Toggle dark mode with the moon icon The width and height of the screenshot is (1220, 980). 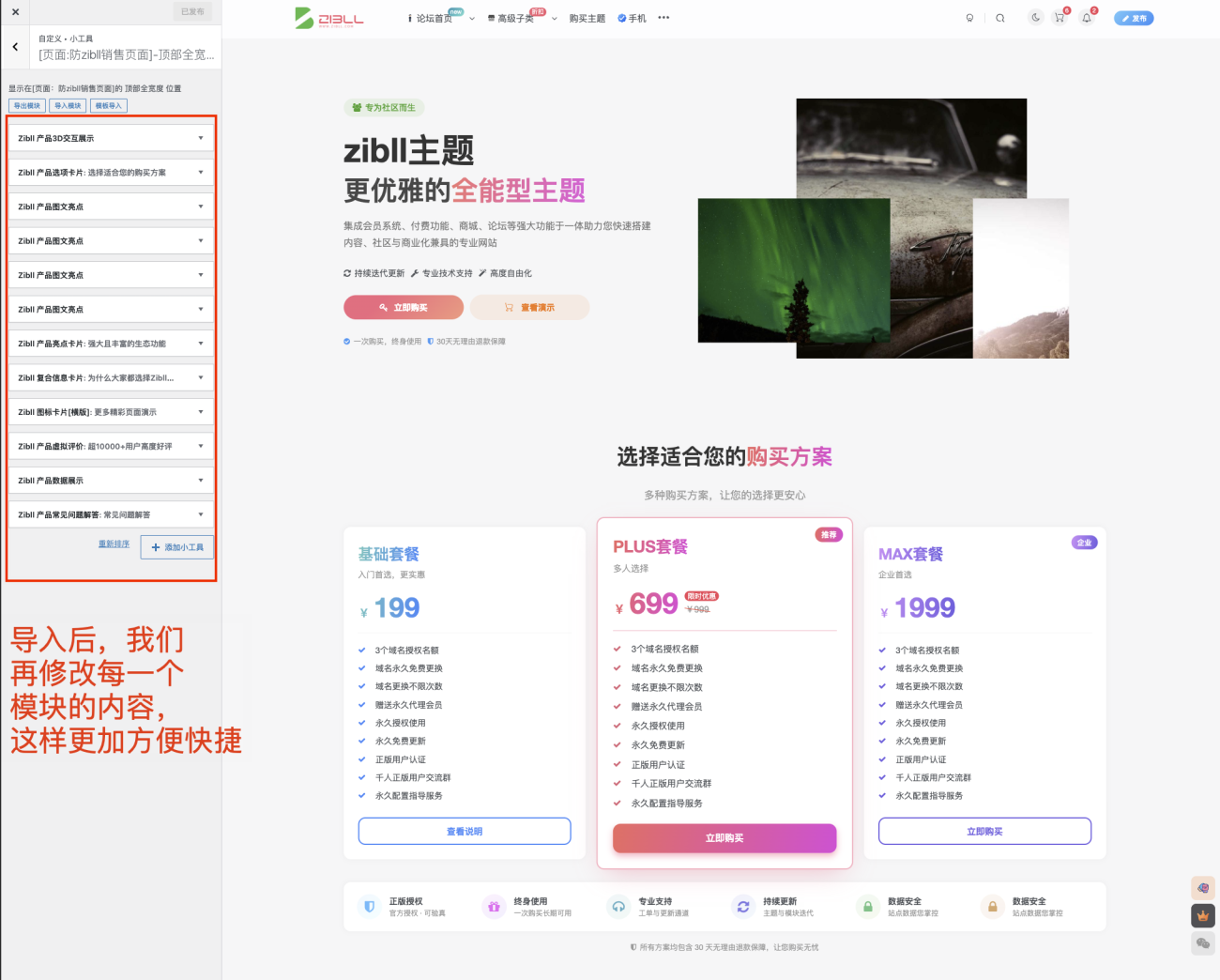click(x=1035, y=17)
